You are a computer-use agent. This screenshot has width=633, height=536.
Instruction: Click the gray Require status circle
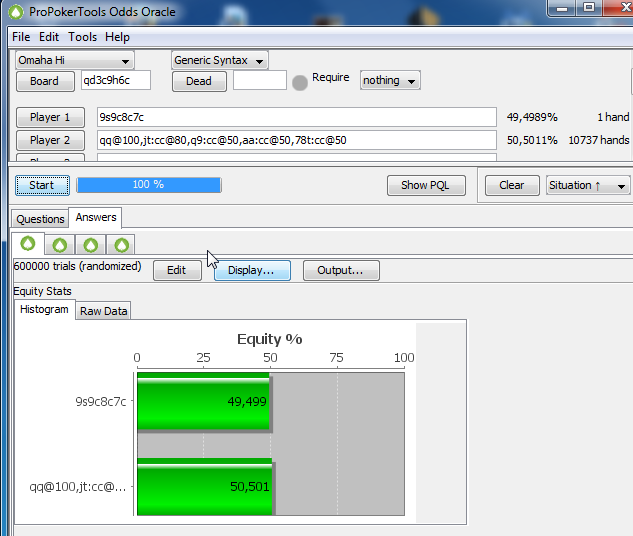300,83
